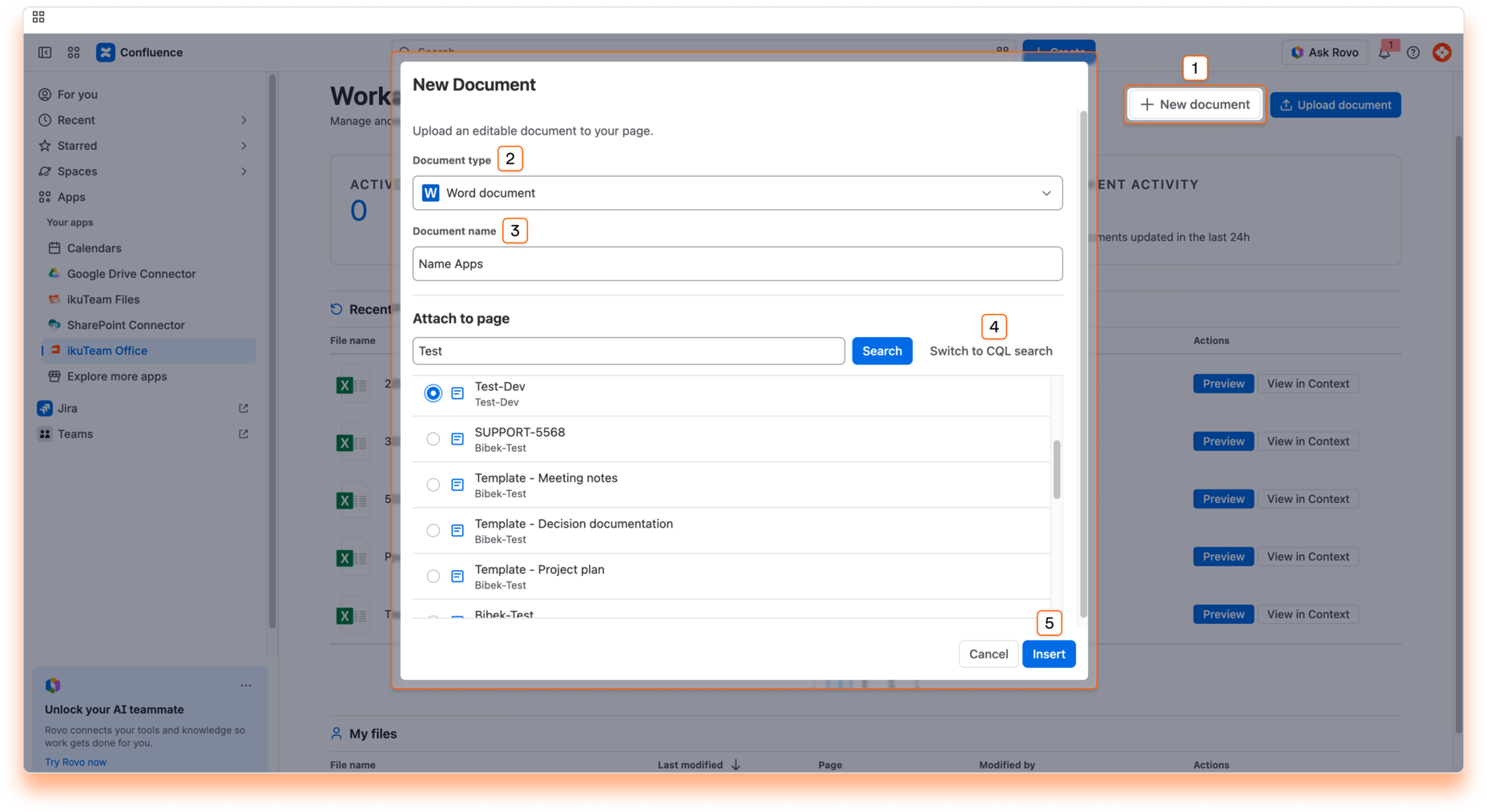The width and height of the screenshot is (1487, 812).
Task: Select the SUPPORT-5568 radio button
Action: [433, 439]
